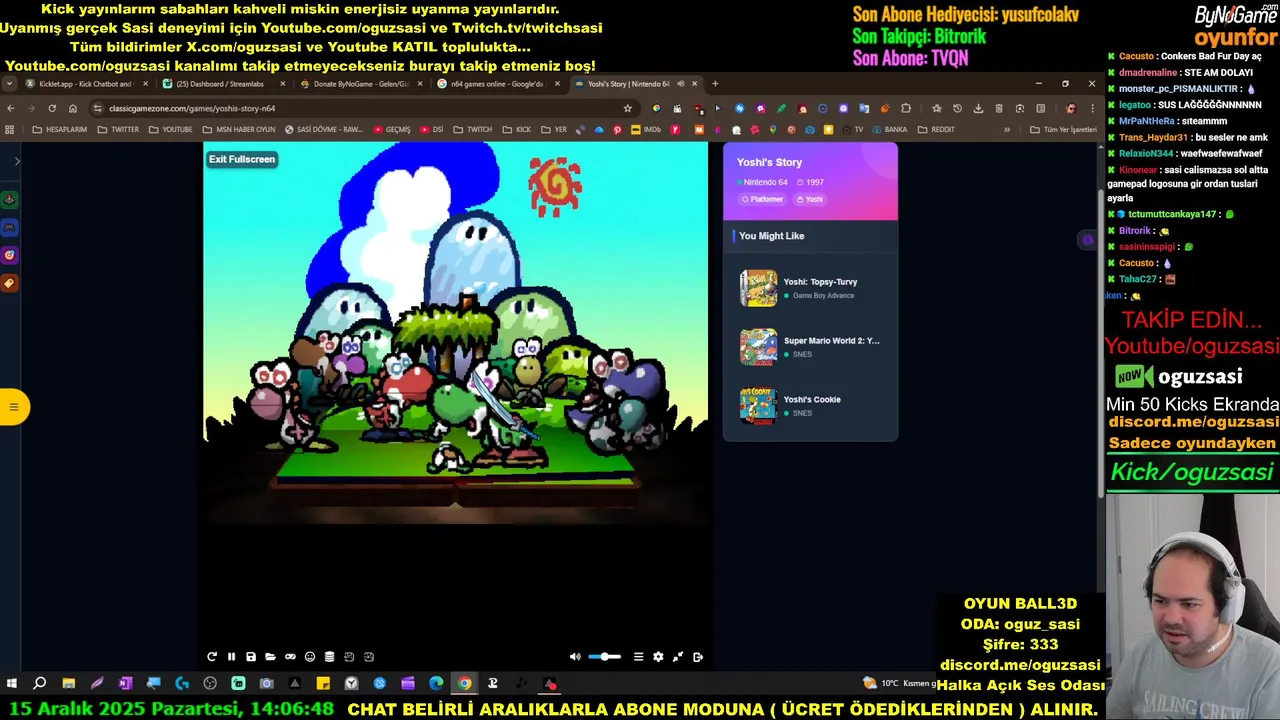The width and height of the screenshot is (1280, 720).
Task: Open OneNote from taskbar
Action: pos(125,684)
